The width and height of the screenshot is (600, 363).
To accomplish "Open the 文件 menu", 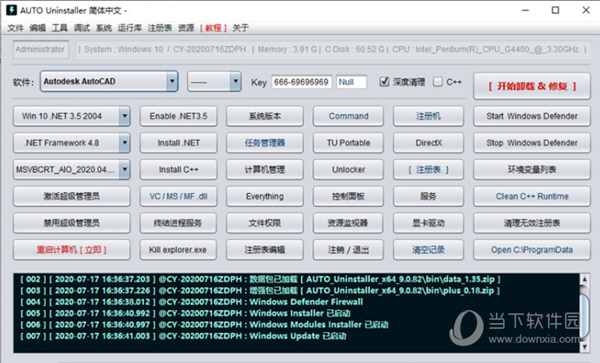I will click(x=15, y=28).
